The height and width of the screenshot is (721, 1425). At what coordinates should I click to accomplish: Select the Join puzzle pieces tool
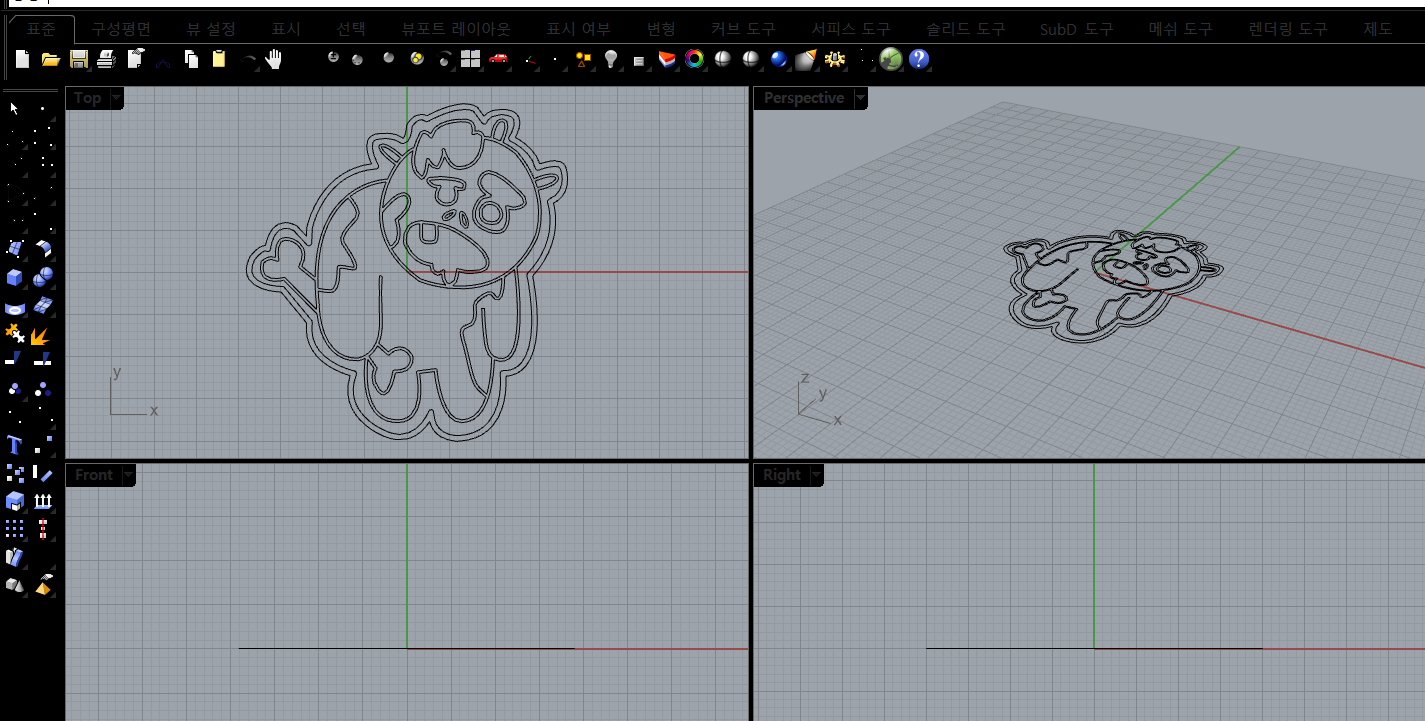[x=14, y=333]
